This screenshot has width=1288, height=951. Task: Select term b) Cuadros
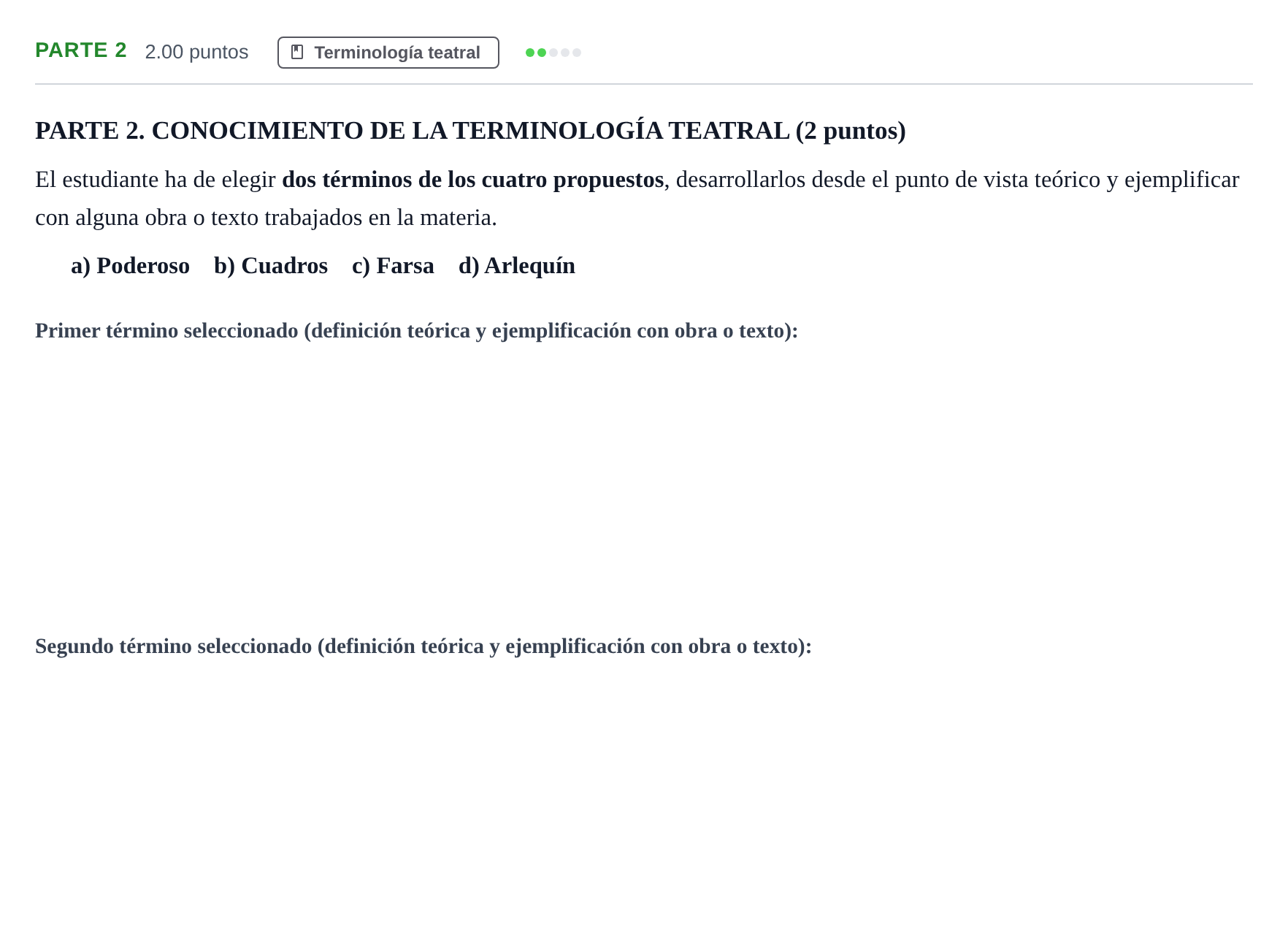[x=271, y=266]
